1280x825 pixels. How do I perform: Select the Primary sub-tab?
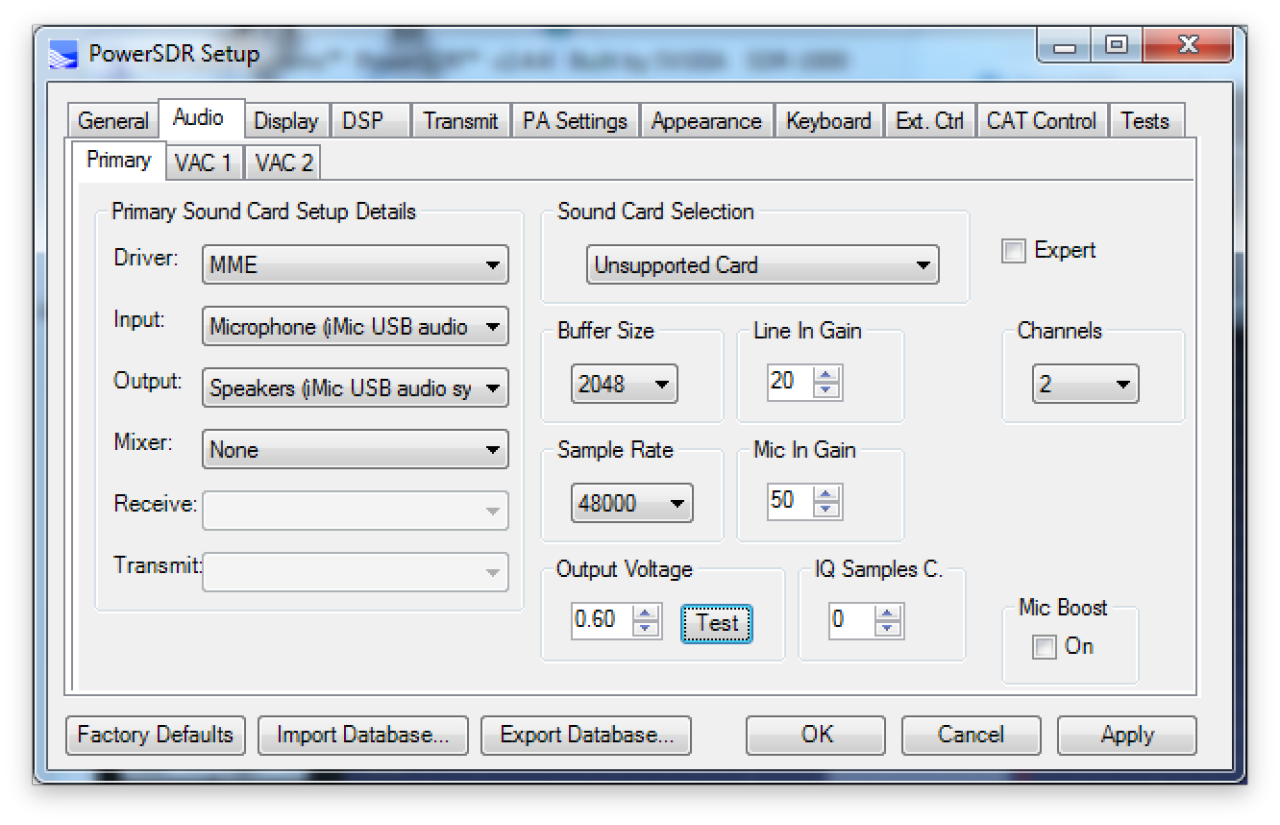[119, 160]
